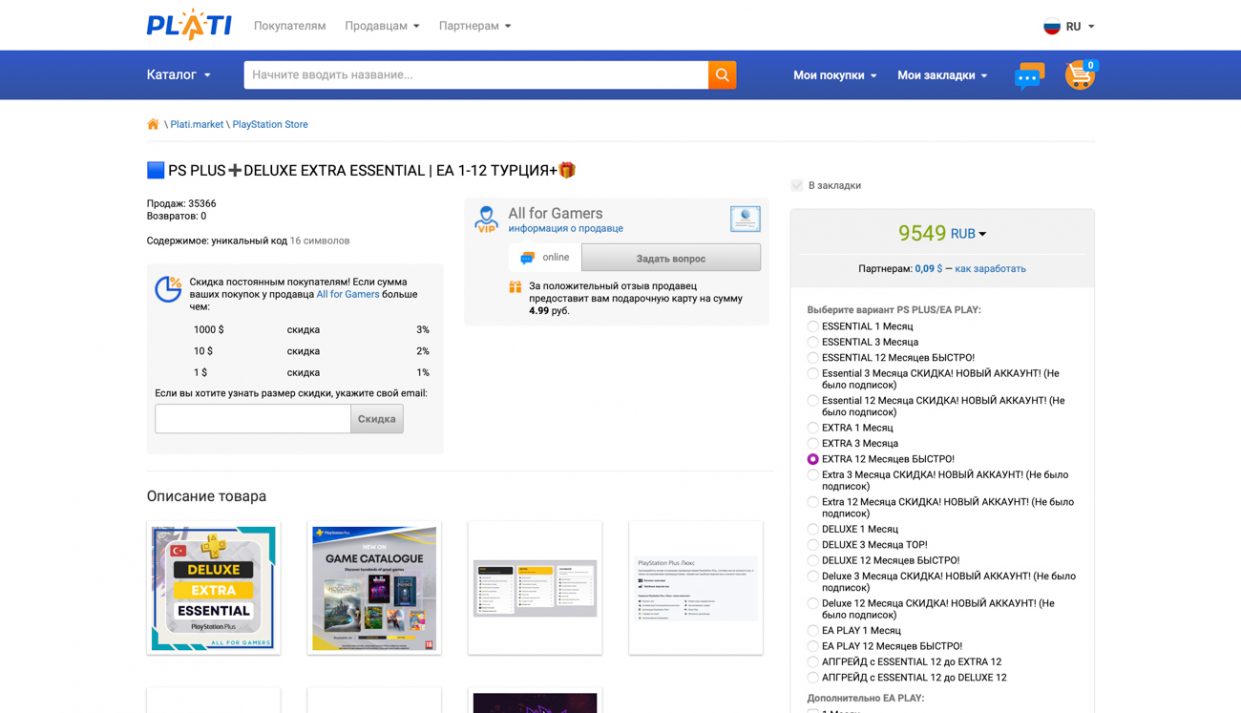Focus the product search field
1241x713 pixels.
476,75
